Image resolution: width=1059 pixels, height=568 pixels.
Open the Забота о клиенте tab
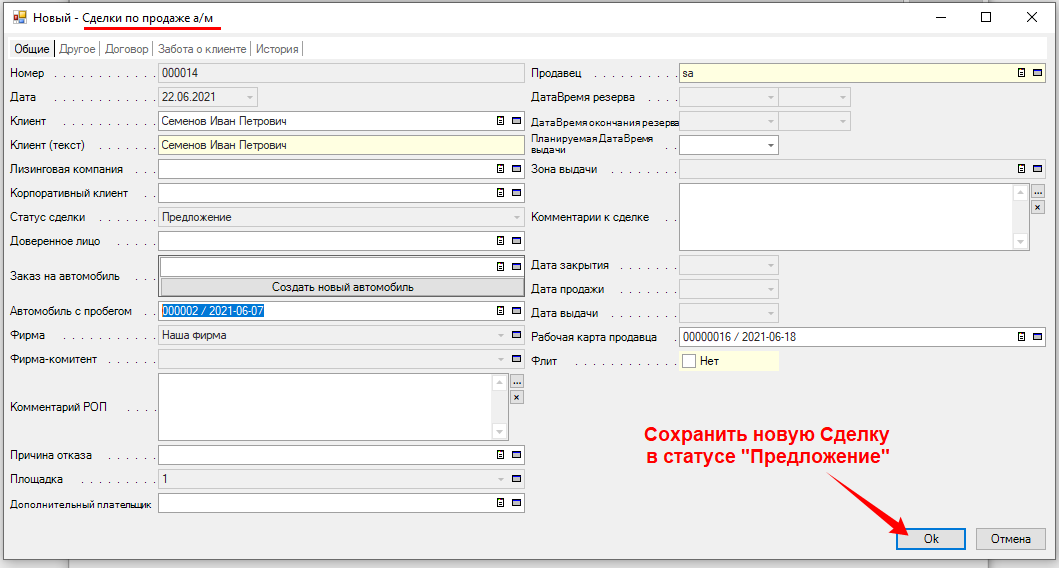tap(202, 49)
